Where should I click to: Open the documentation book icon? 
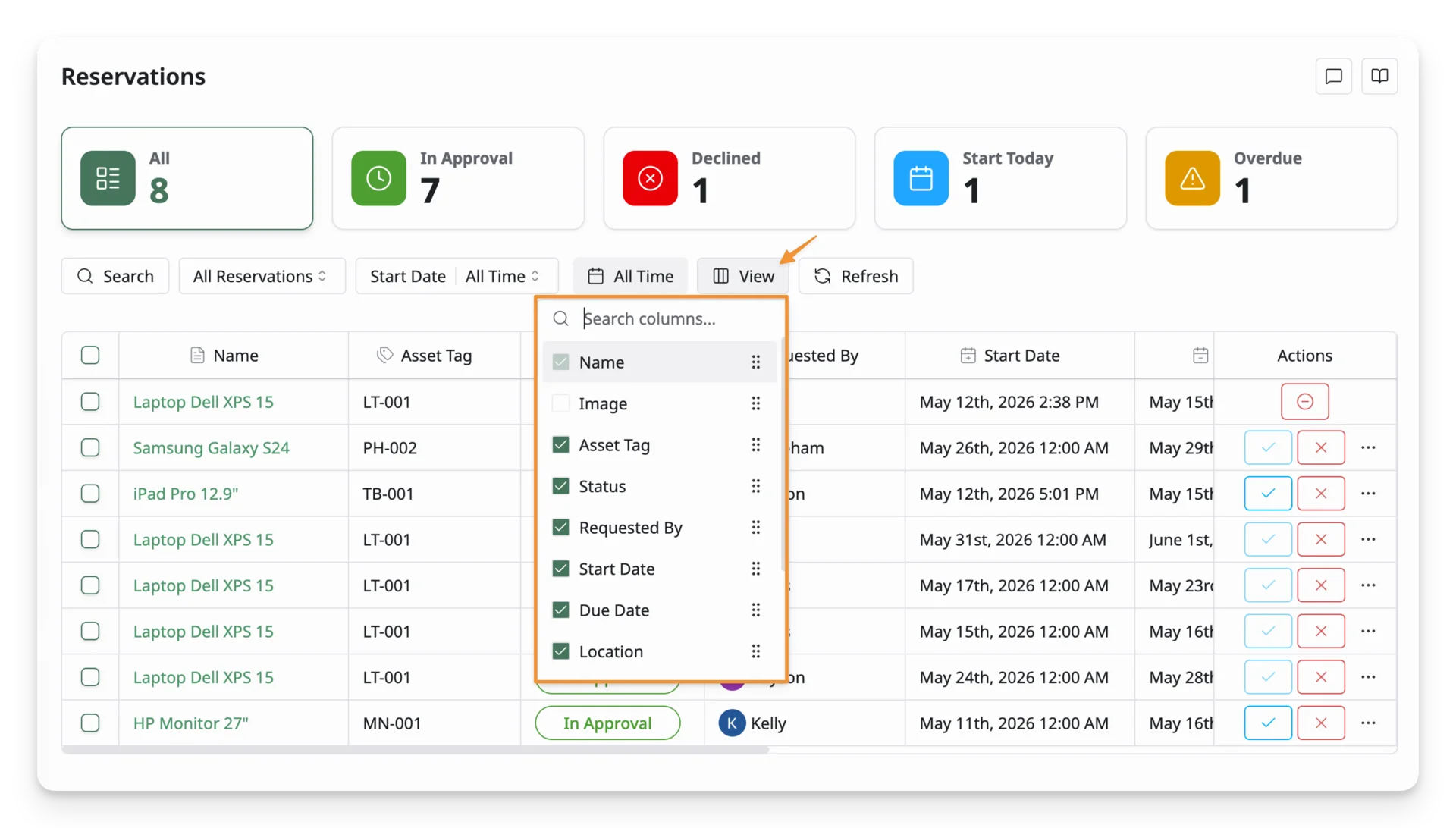pyautogui.click(x=1379, y=76)
